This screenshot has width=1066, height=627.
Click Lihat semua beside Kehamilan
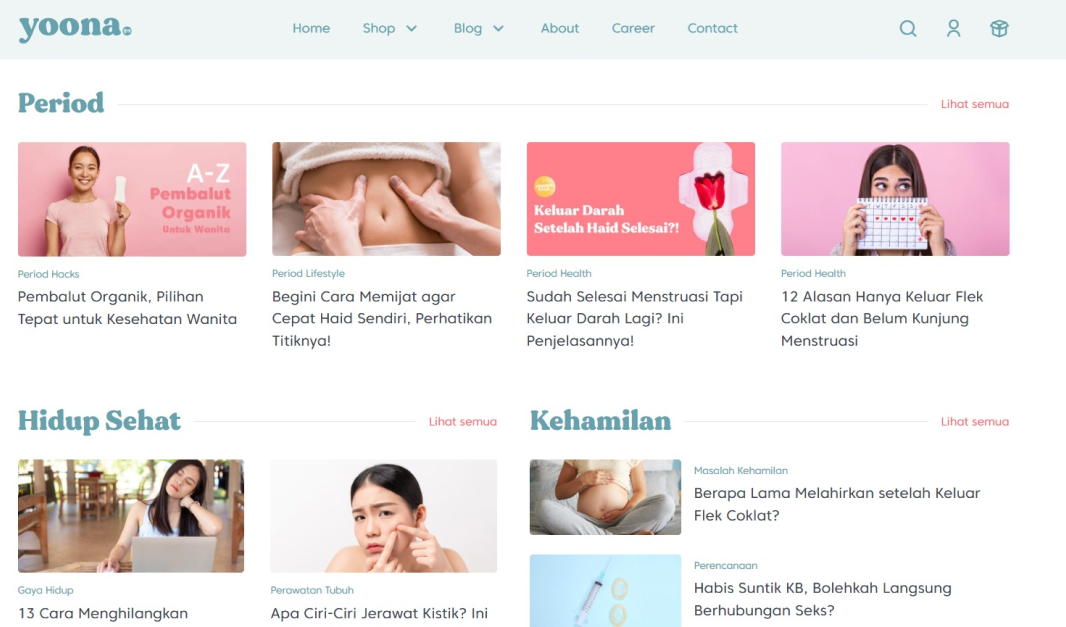coord(974,422)
